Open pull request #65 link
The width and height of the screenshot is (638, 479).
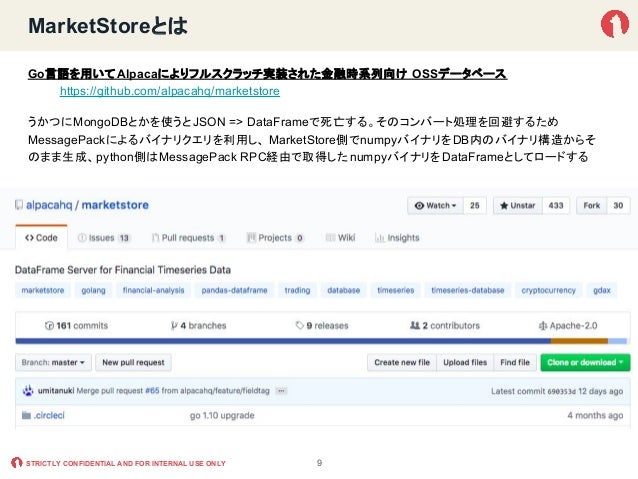152,391
